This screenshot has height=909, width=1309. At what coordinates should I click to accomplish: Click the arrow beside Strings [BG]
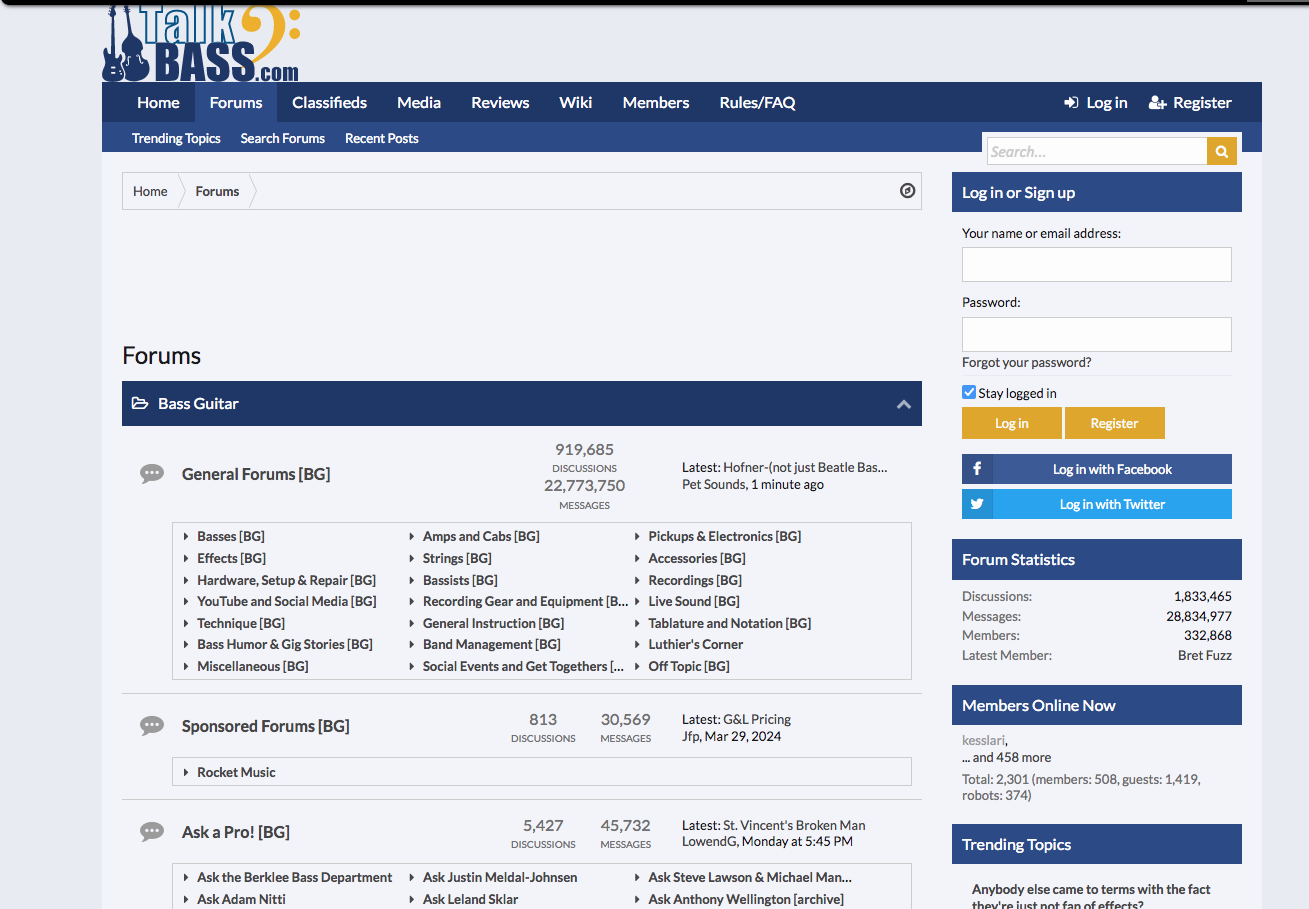coord(412,559)
